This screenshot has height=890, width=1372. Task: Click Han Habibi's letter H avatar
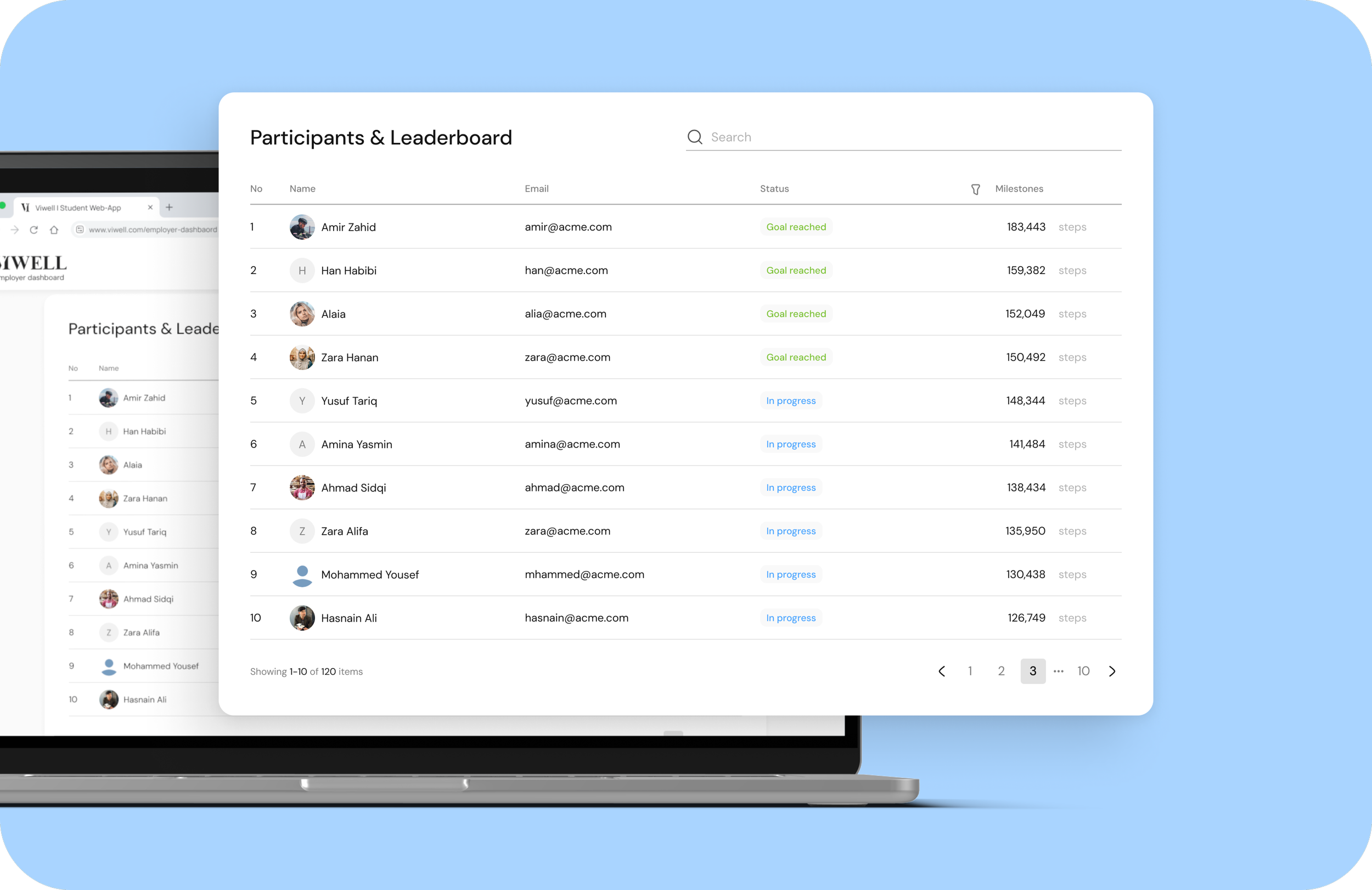click(302, 271)
